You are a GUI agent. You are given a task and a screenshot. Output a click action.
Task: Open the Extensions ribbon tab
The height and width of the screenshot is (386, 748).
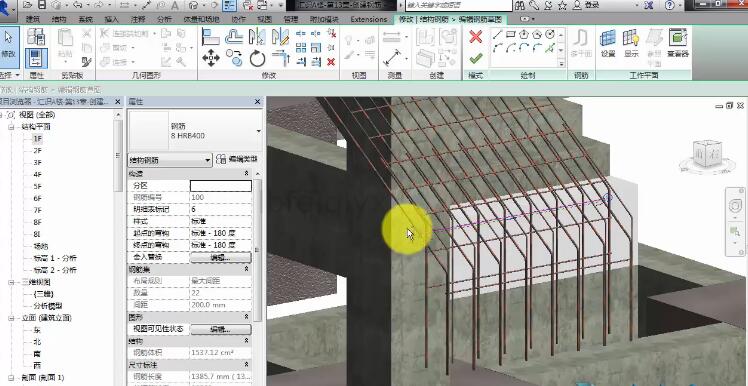coord(368,20)
